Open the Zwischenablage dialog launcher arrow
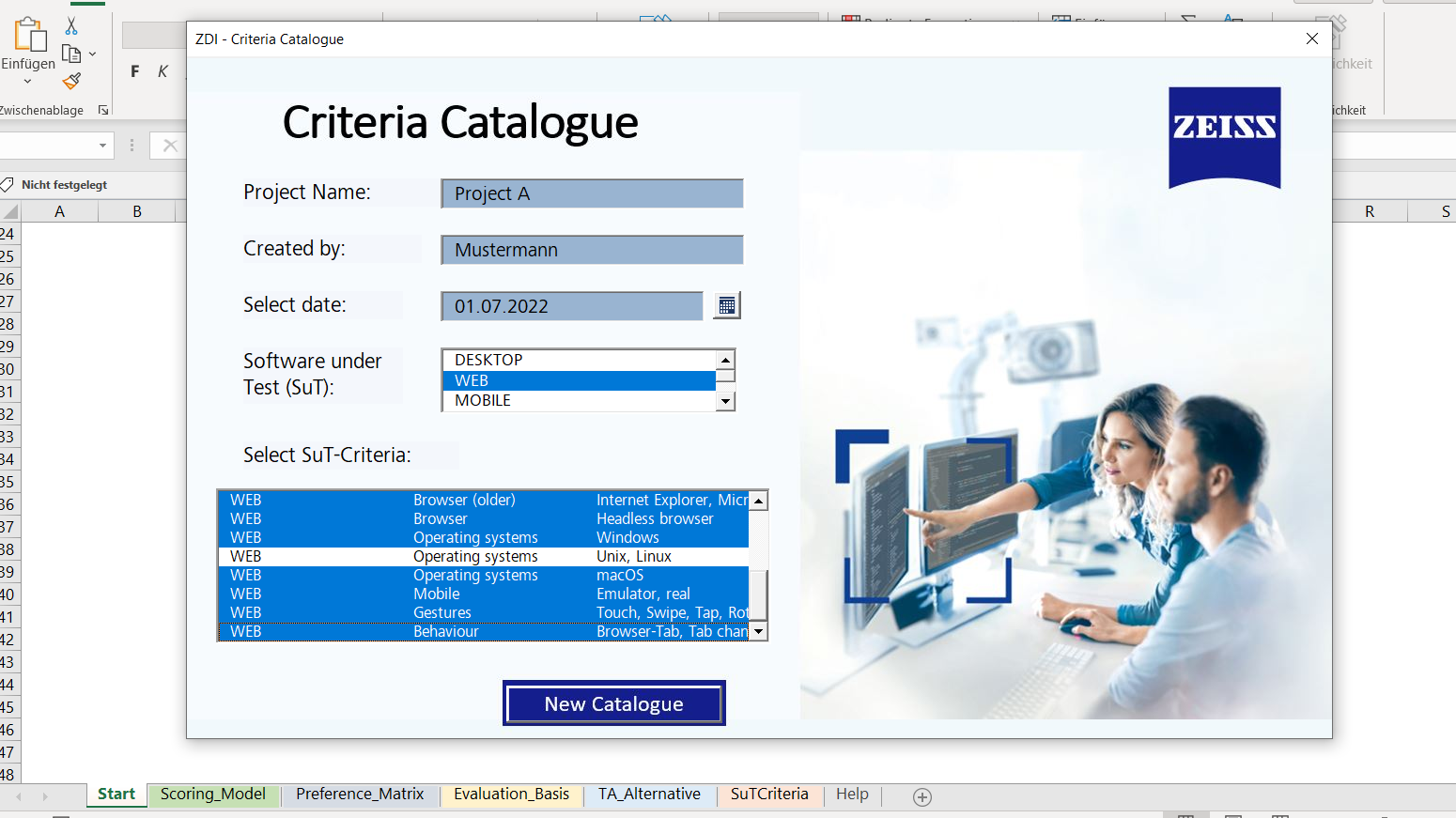 click(103, 110)
